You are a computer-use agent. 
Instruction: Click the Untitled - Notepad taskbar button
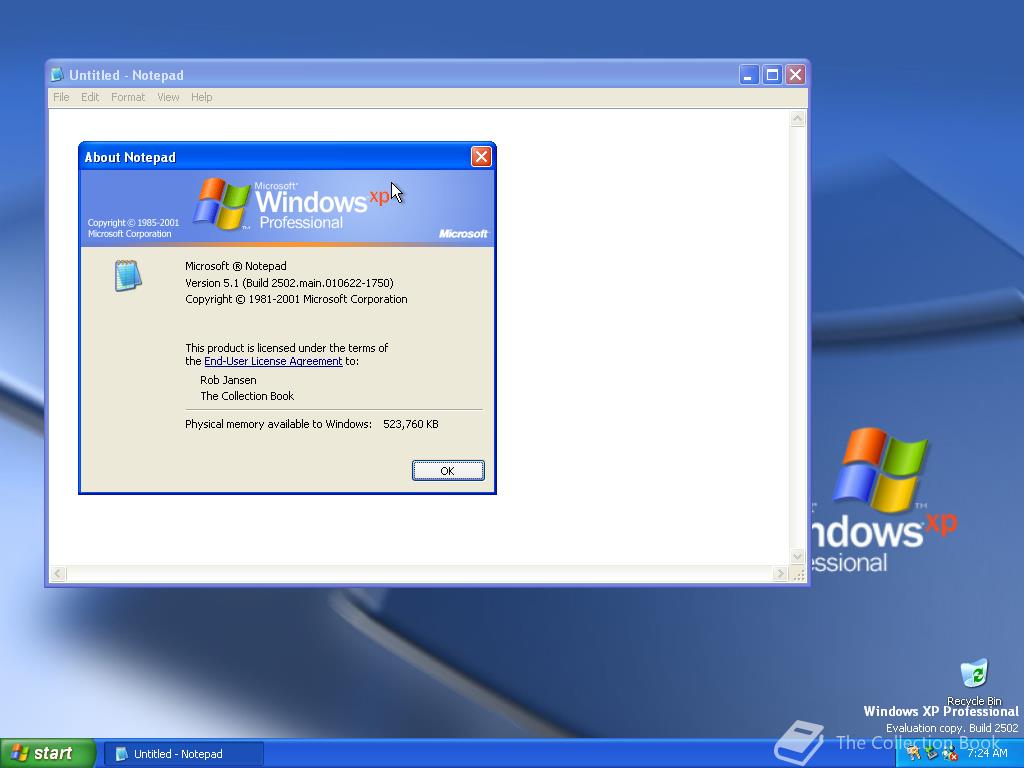184,754
